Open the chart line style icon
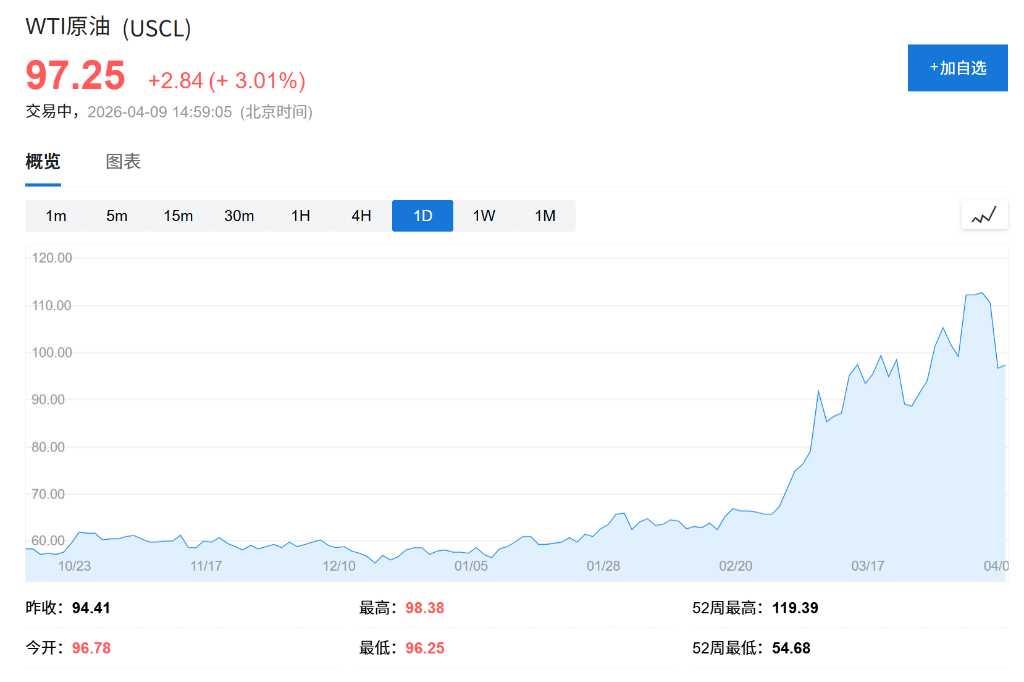Image resolution: width=1024 pixels, height=682 pixels. coord(983,214)
